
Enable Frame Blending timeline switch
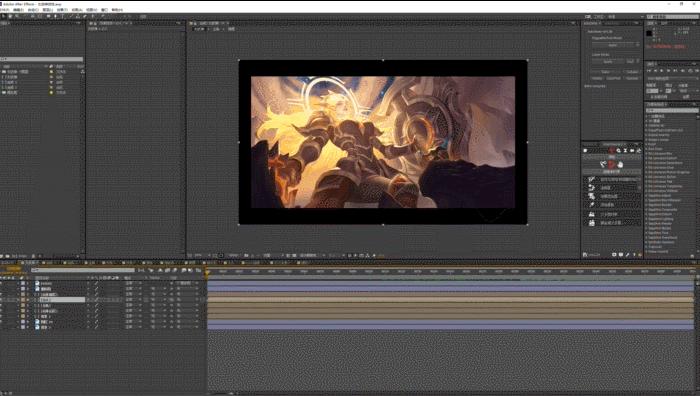(167, 270)
